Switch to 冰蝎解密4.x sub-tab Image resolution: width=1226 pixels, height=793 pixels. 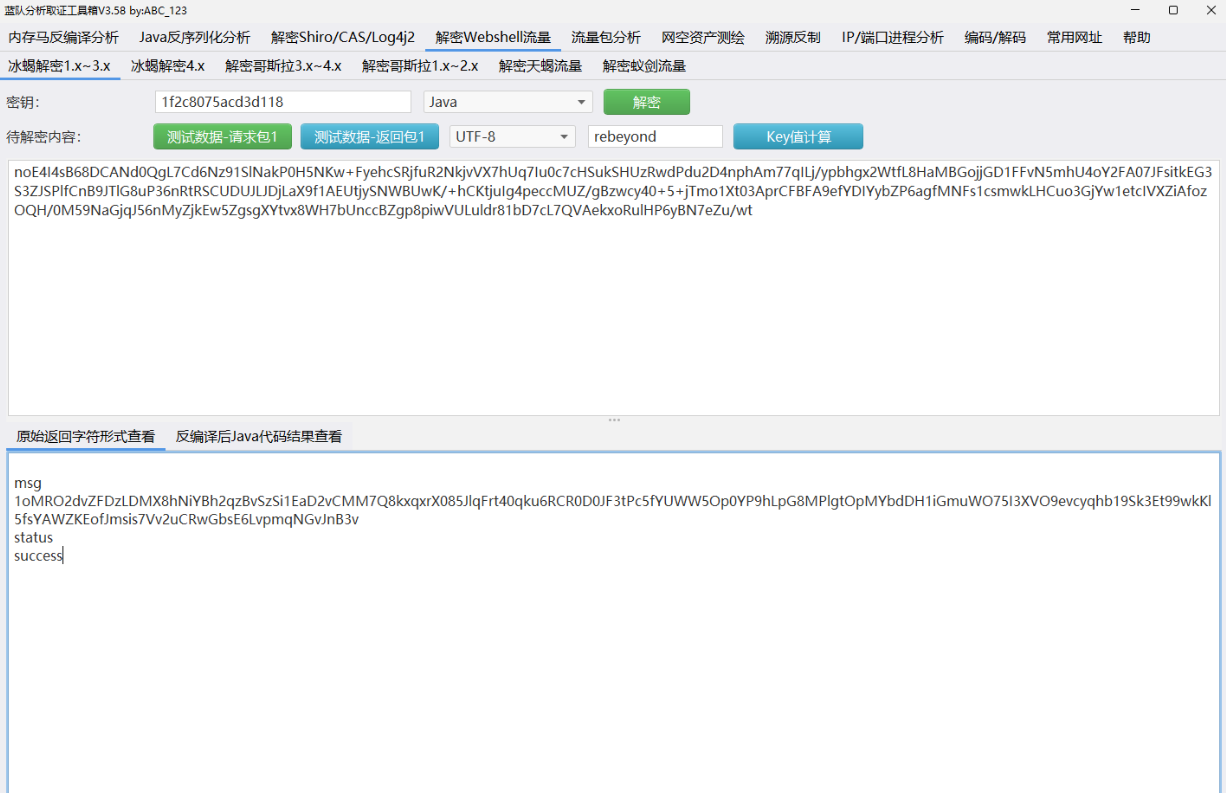(168, 66)
